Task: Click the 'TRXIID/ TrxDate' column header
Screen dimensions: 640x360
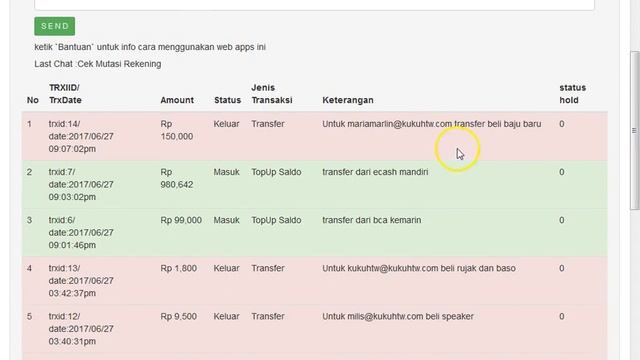Action: pos(65,94)
